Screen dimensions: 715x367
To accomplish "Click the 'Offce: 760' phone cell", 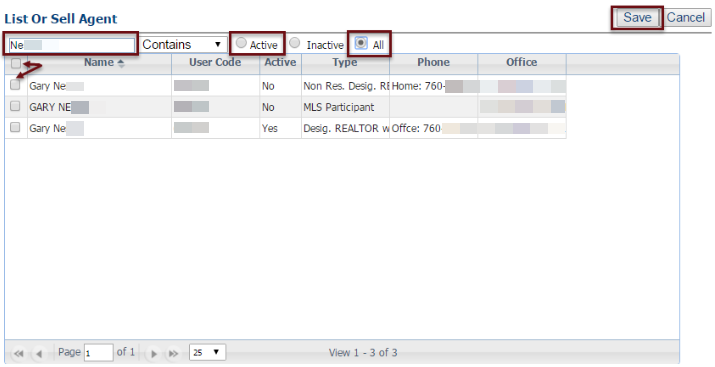I will 434,129.
